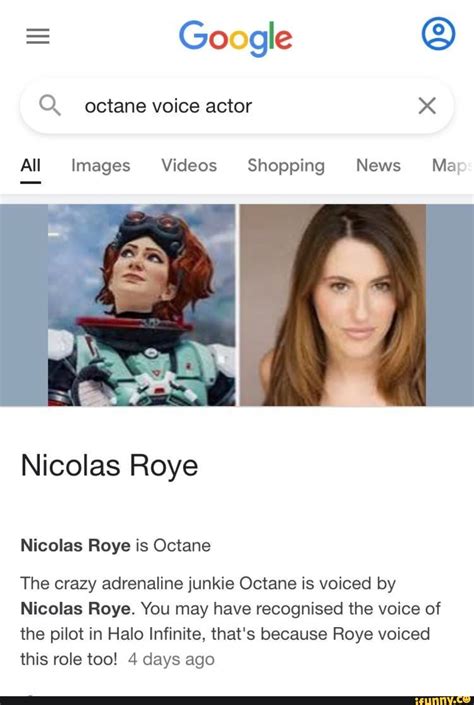Tap the search magnifier icon
474x705 pixels.
point(49,106)
